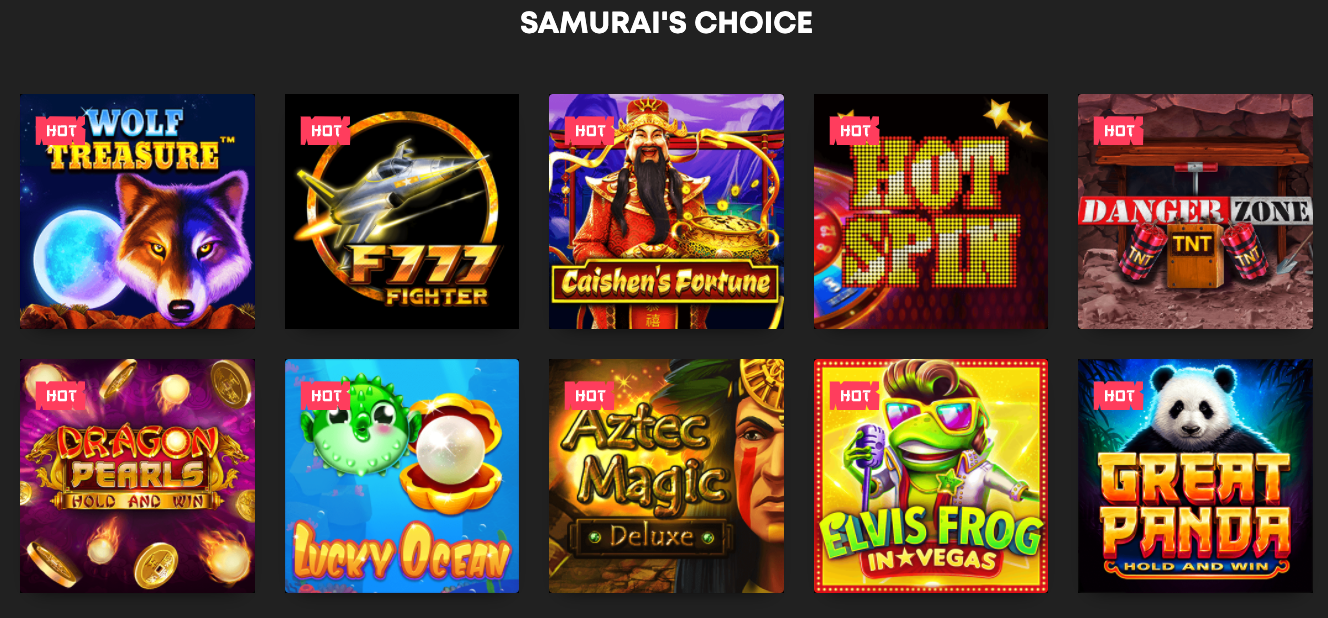
Task: Select Great Panda Hold and Win
Action: (x=1195, y=476)
